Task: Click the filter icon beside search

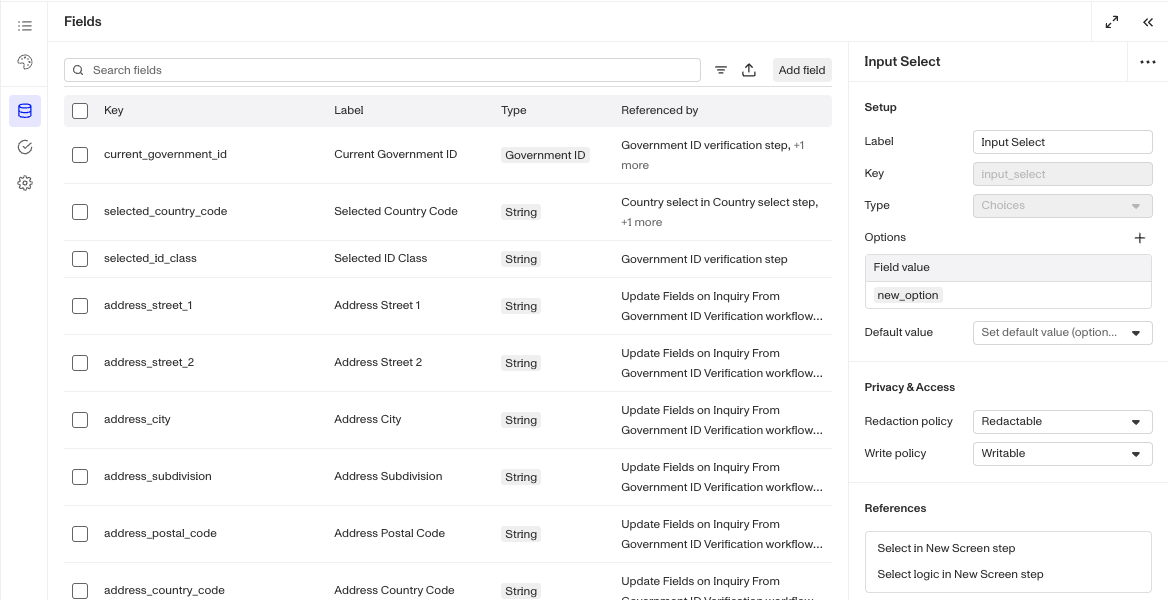Action: coord(720,70)
